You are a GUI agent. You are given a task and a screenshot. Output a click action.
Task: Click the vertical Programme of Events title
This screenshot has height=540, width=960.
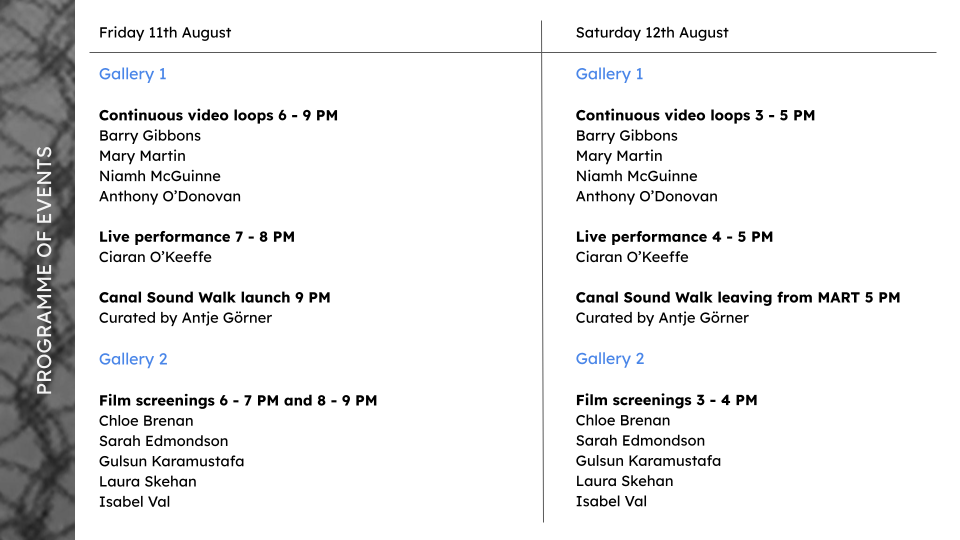pyautogui.click(x=44, y=270)
